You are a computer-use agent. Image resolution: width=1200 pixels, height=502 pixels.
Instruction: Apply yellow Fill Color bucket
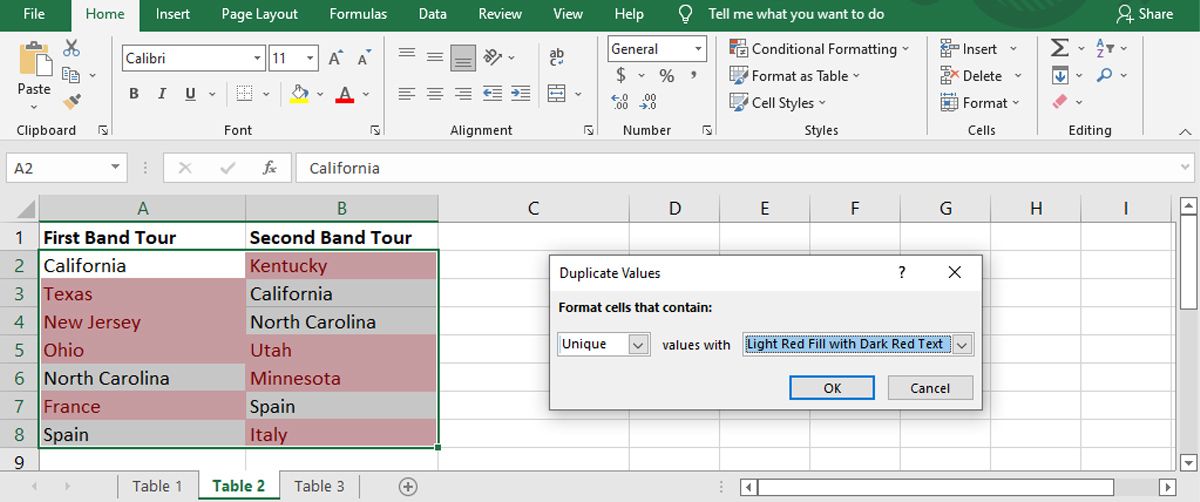[x=300, y=94]
